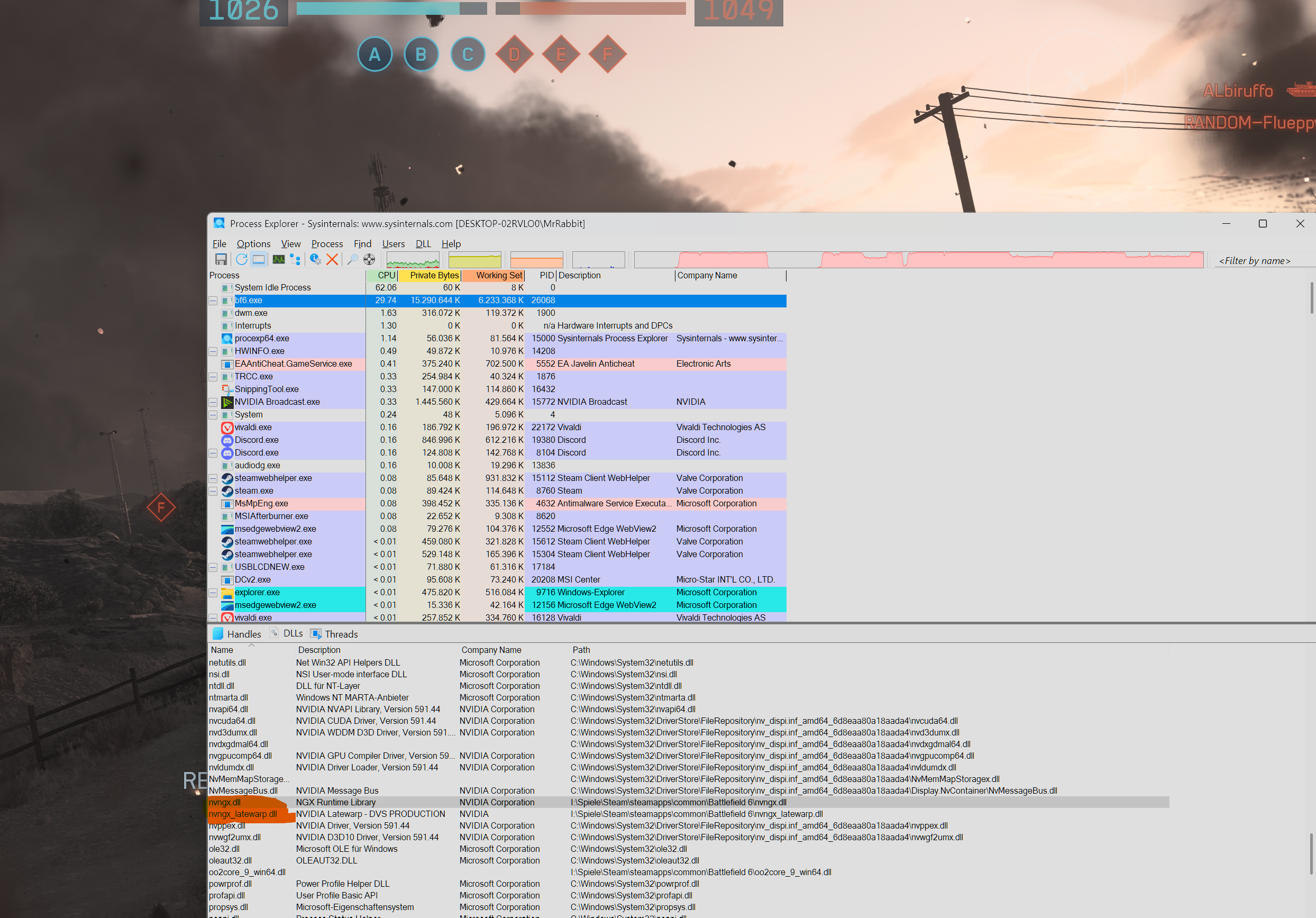This screenshot has width=1316, height=918.
Task: Click the Save toolbar icon
Action: [221, 260]
